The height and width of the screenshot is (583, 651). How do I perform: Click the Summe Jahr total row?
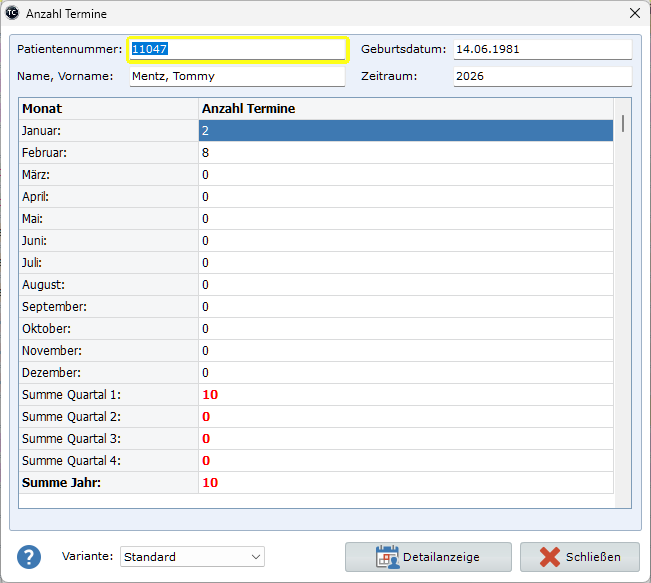pyautogui.click(x=315, y=483)
